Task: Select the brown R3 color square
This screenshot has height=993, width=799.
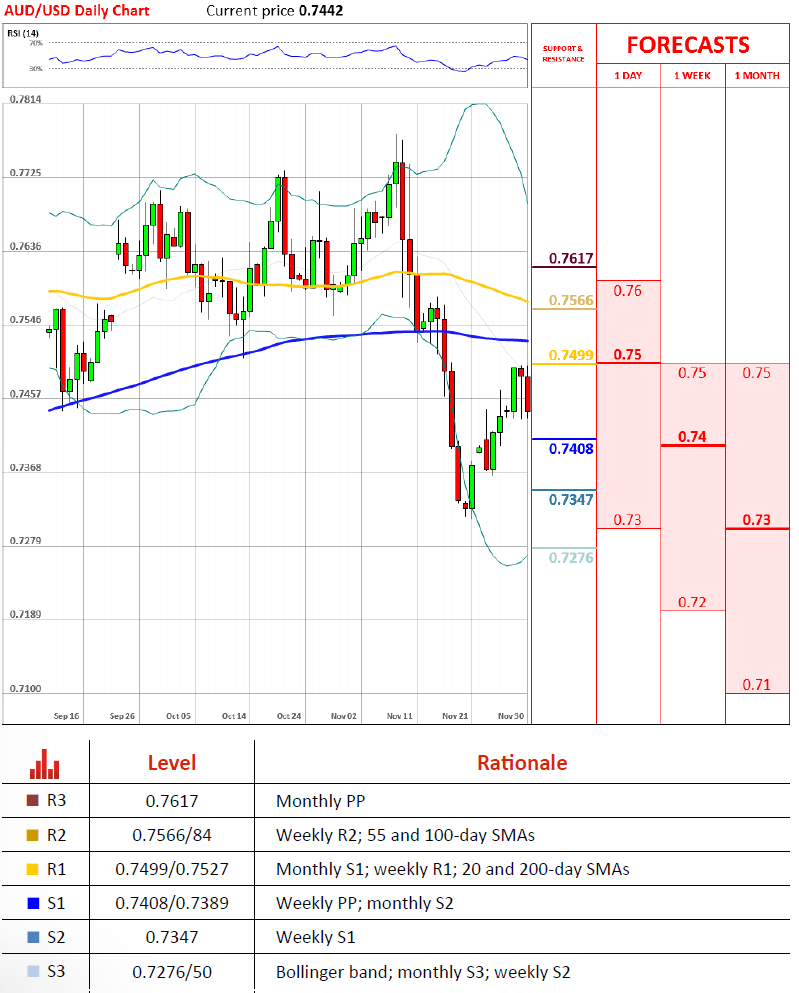Action: 32,801
